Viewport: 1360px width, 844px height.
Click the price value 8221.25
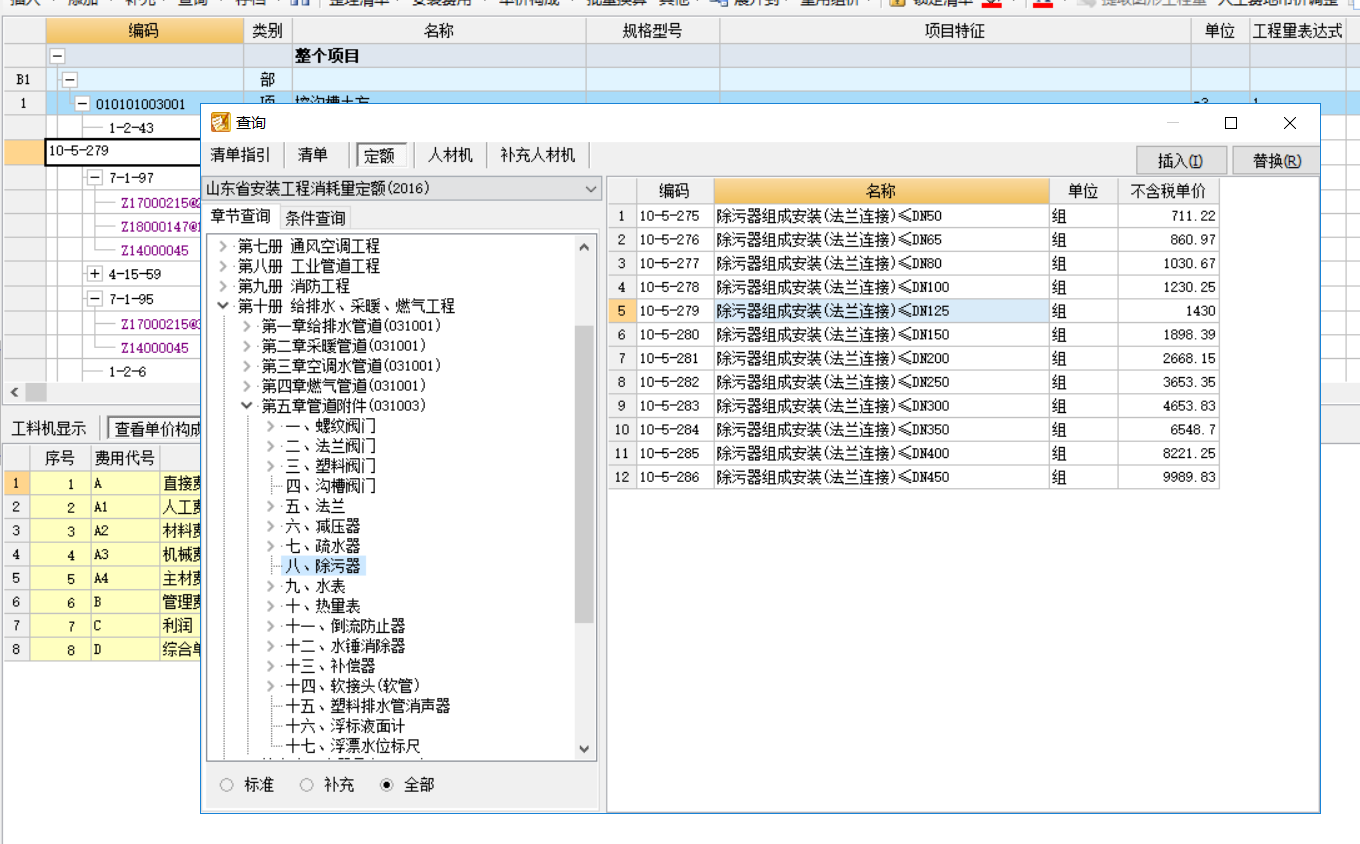(x=1188, y=453)
